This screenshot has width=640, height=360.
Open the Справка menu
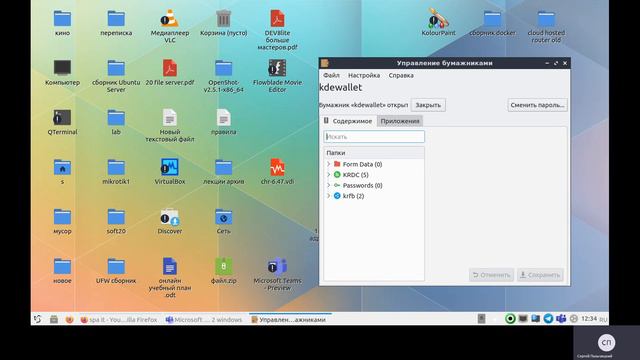(x=401, y=76)
